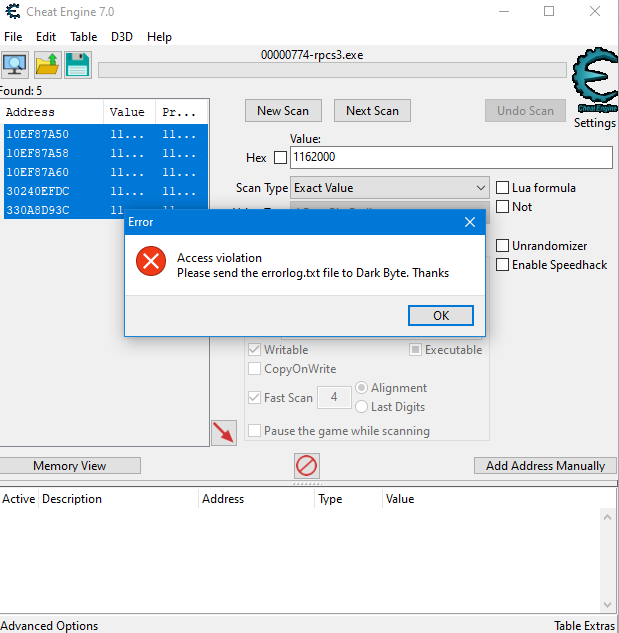Screen dimensions: 619x633
Task: Check Pause the game while scanning
Action: (x=254, y=431)
